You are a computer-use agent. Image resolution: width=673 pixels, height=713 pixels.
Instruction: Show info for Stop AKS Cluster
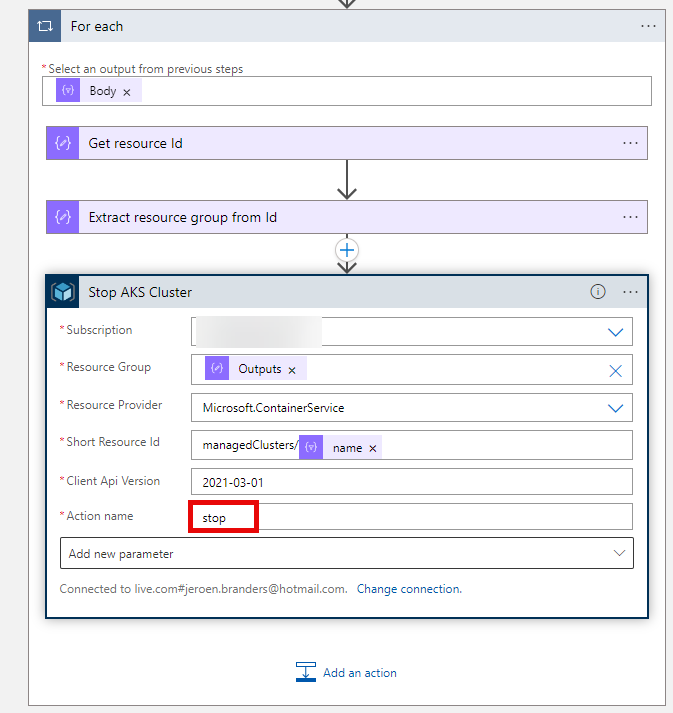pyautogui.click(x=598, y=292)
